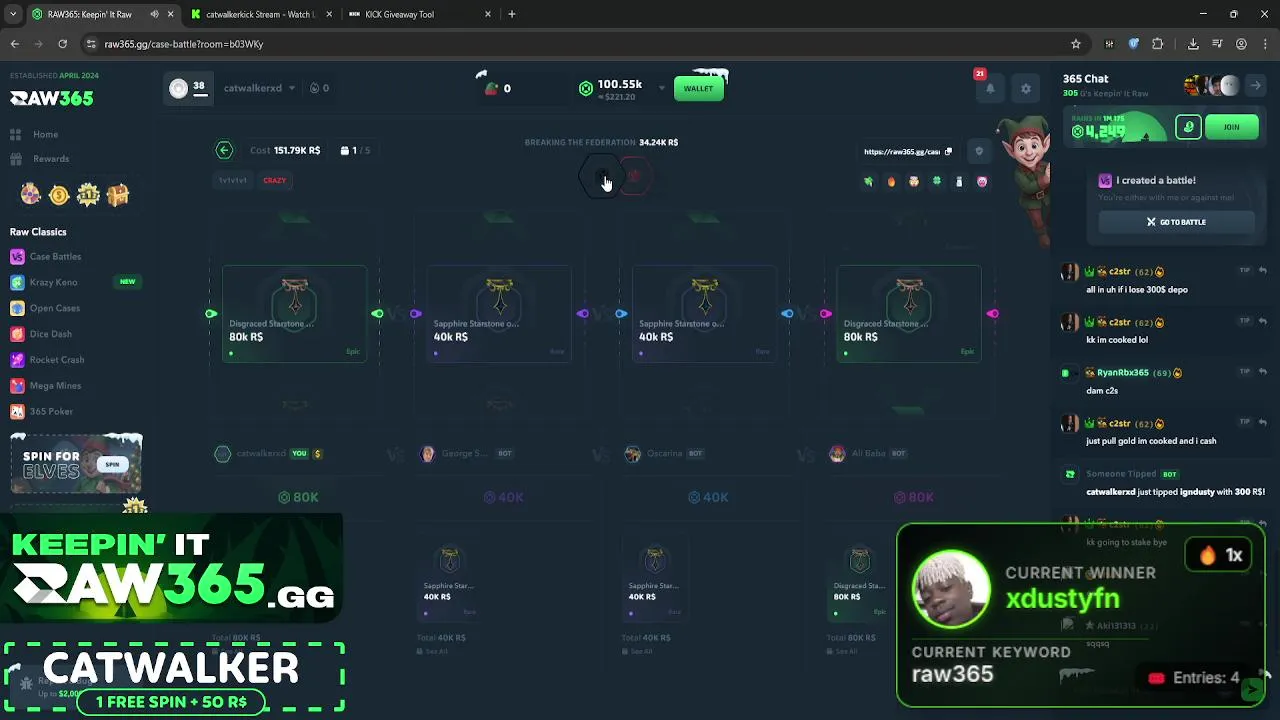This screenshot has height=720, width=1280.
Task: Reply to RyanRbx365's message
Action: pyautogui.click(x=1263, y=372)
